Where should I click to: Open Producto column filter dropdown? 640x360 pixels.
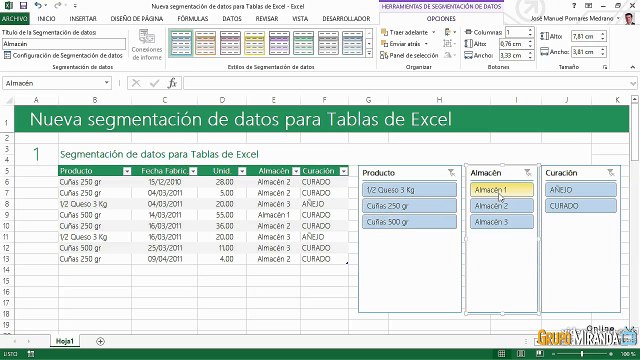coord(127,171)
